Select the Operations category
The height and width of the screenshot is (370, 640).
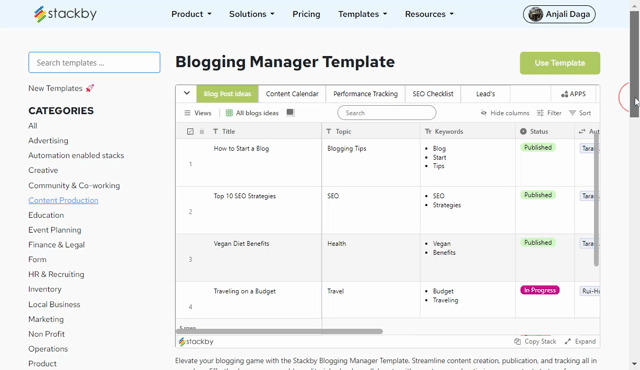click(x=48, y=349)
